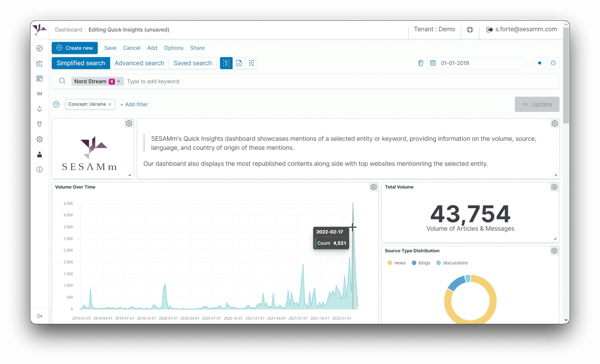Viewport: 600px width, 364px height.
Task: Open the dashboards icon in sidebar
Action: coord(39,78)
